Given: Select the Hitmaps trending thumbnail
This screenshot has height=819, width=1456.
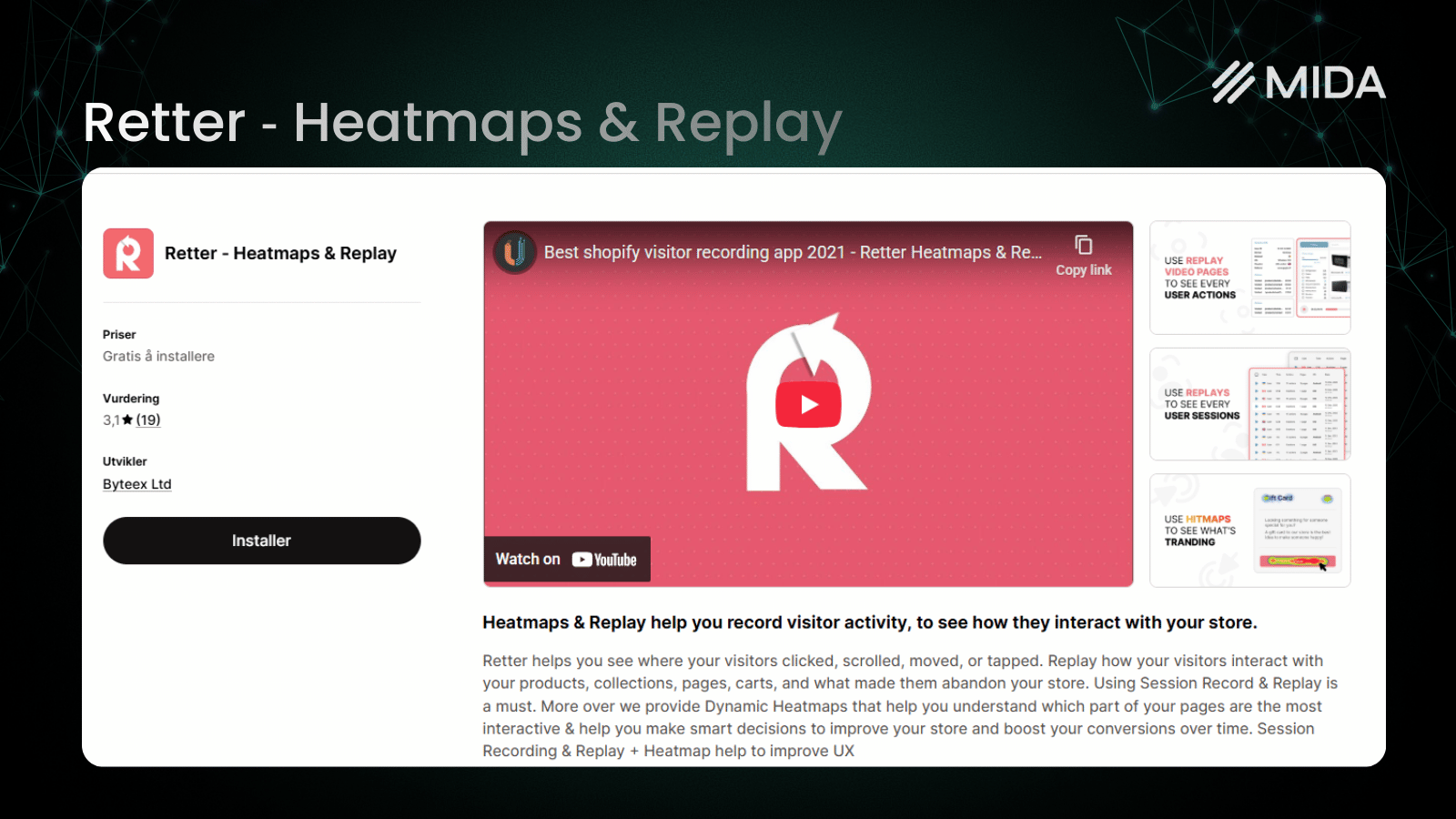Looking at the screenshot, I should click(x=1249, y=530).
